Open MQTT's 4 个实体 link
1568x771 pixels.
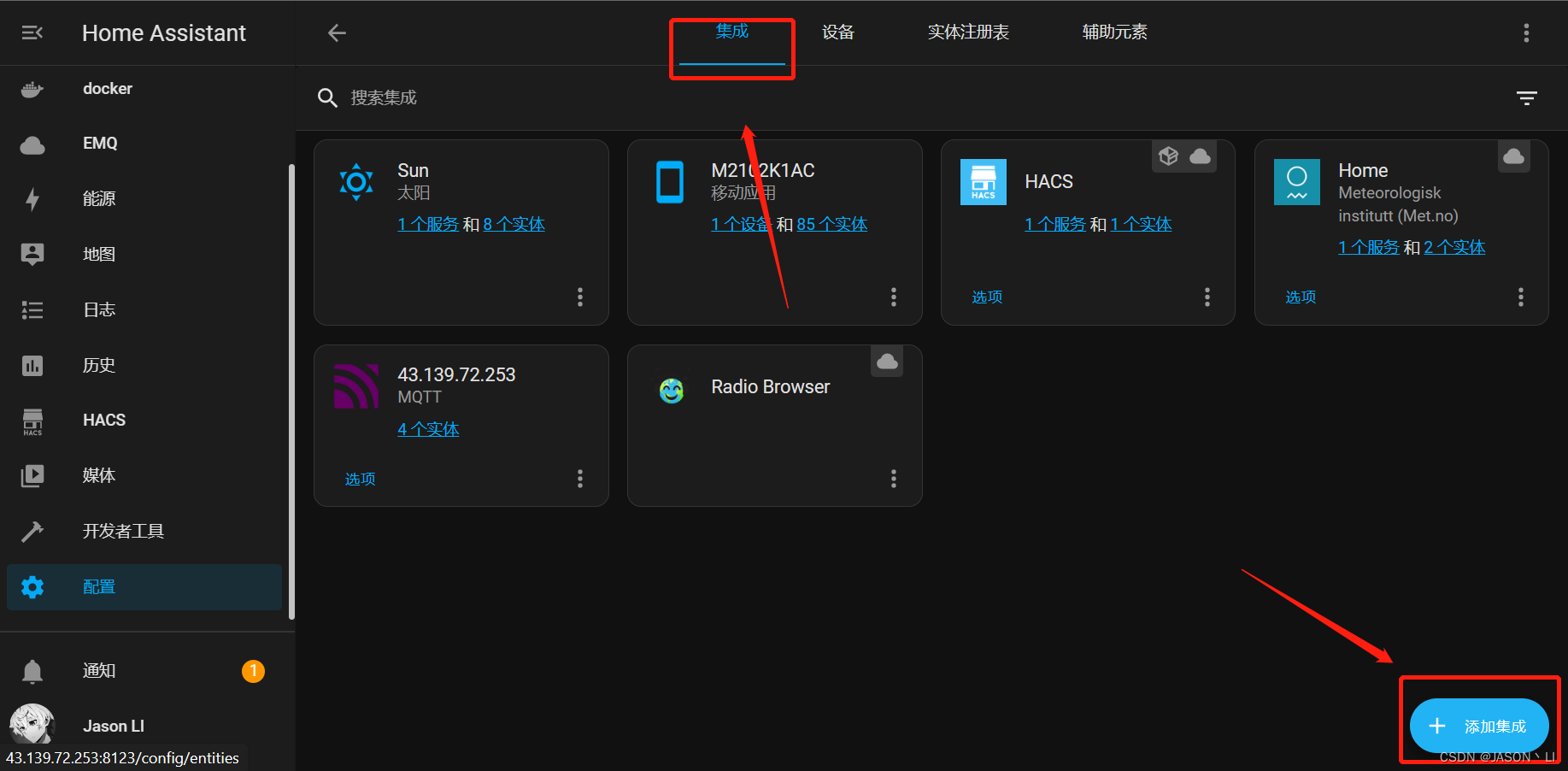coord(428,429)
